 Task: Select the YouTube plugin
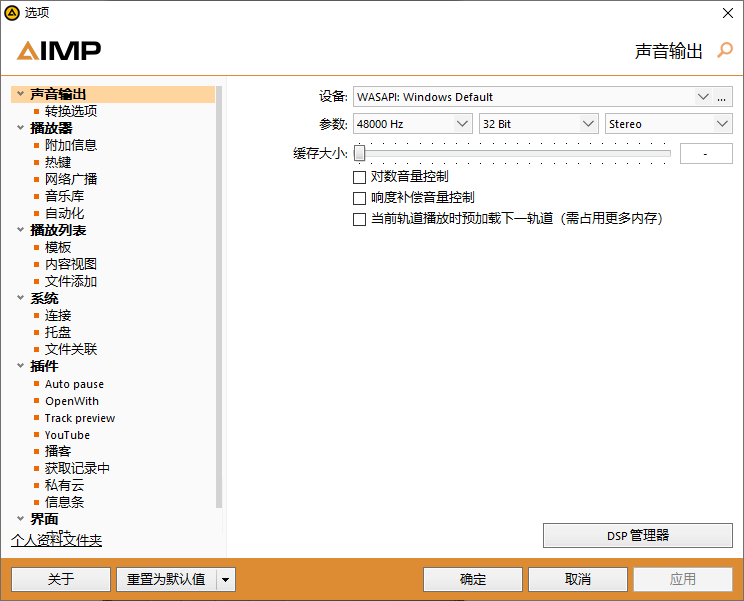click(67, 435)
